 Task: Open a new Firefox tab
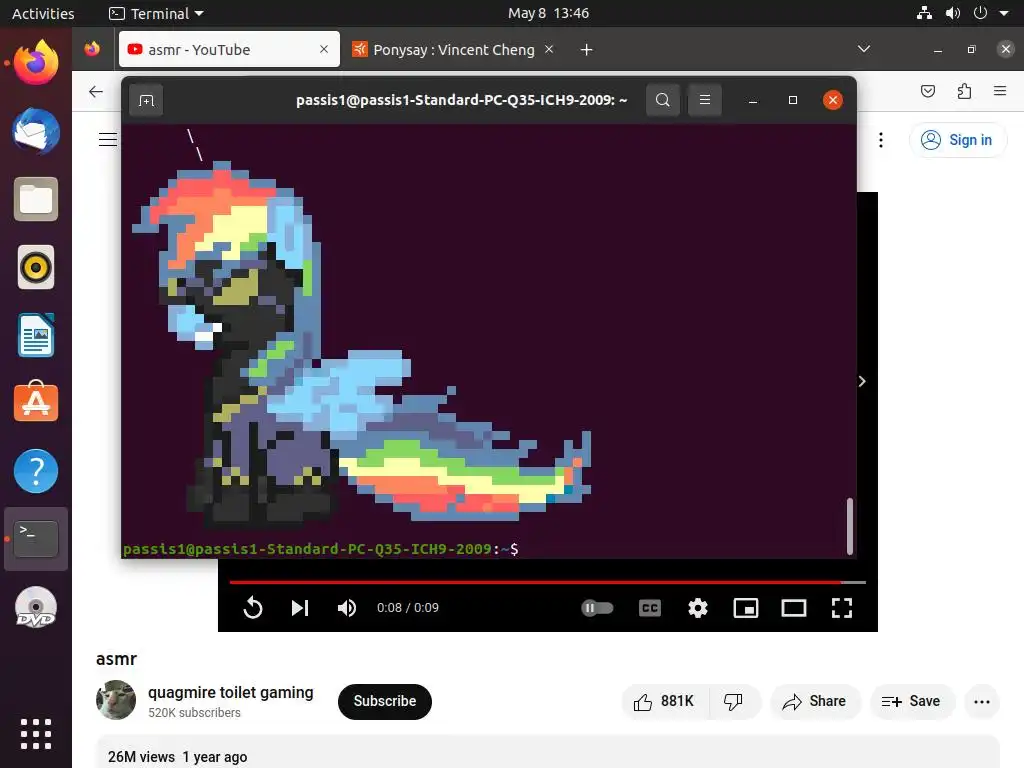(x=586, y=50)
